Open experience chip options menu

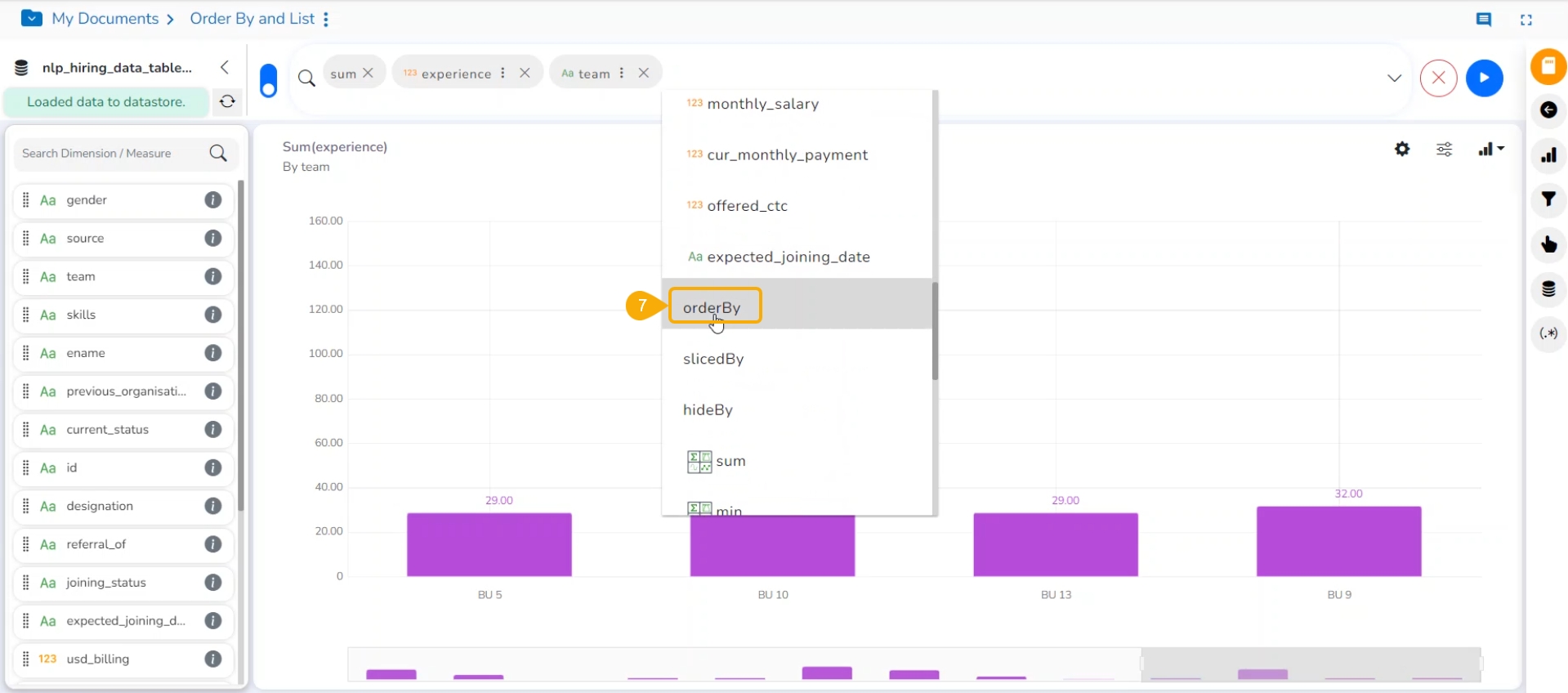click(x=503, y=73)
